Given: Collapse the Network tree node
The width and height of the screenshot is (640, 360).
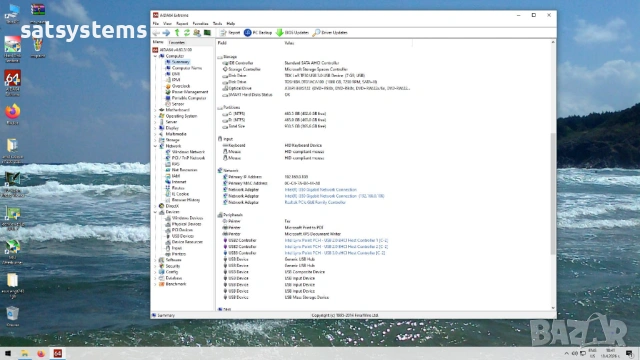Looking at the screenshot, I should coord(155,146).
